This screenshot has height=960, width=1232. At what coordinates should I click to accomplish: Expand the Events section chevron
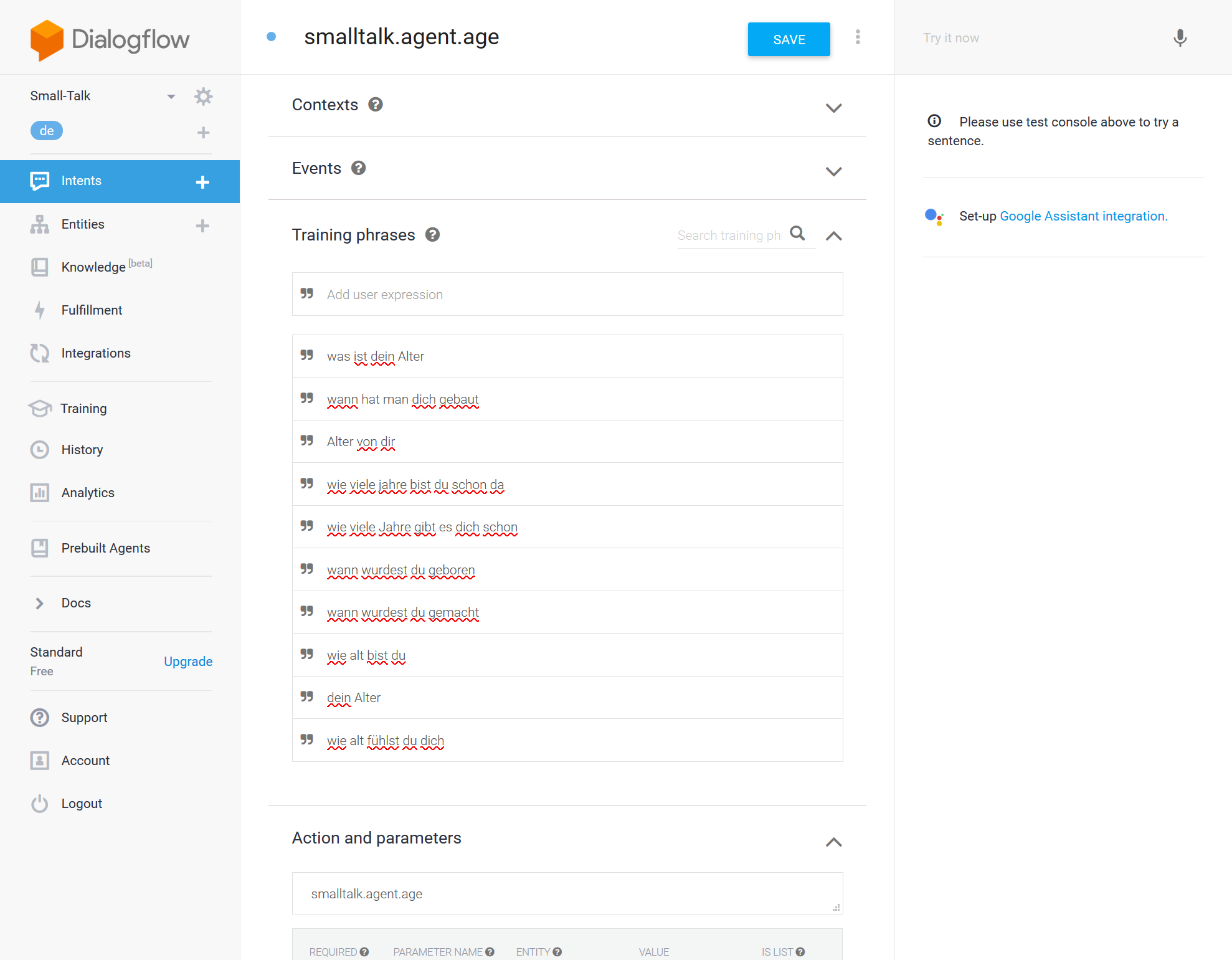tap(833, 171)
